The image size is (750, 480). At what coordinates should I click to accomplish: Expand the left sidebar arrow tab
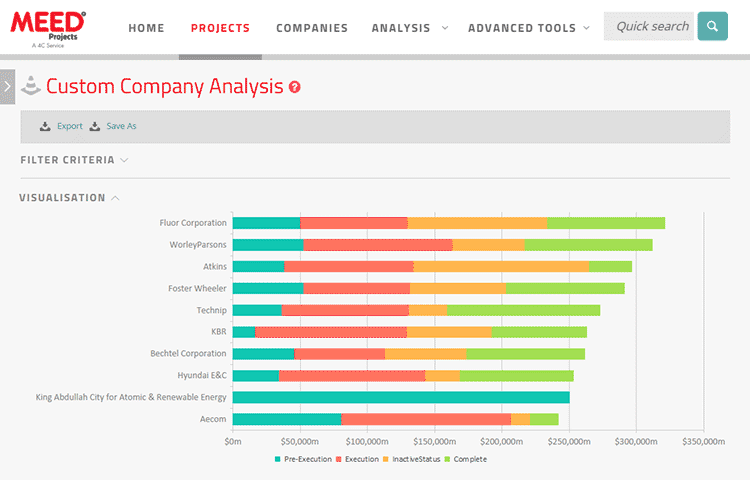7,87
